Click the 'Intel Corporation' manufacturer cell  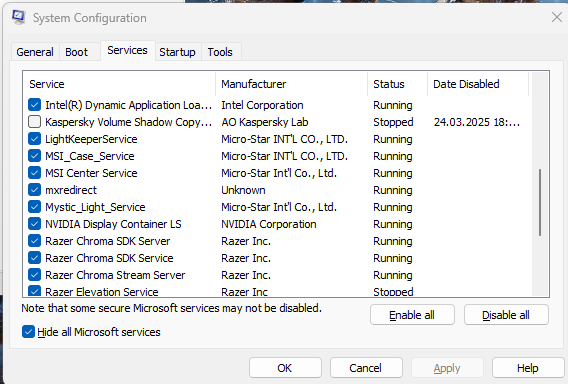262,105
